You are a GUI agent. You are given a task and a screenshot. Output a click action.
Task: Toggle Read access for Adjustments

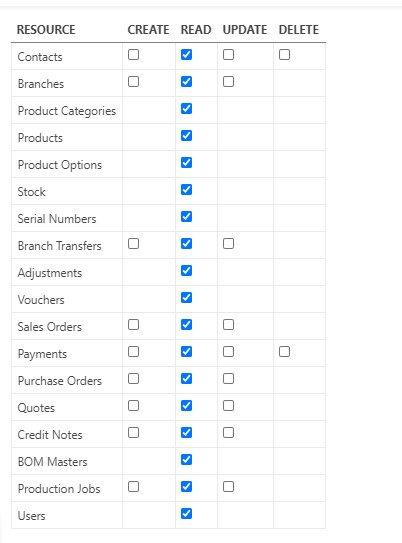point(186,271)
